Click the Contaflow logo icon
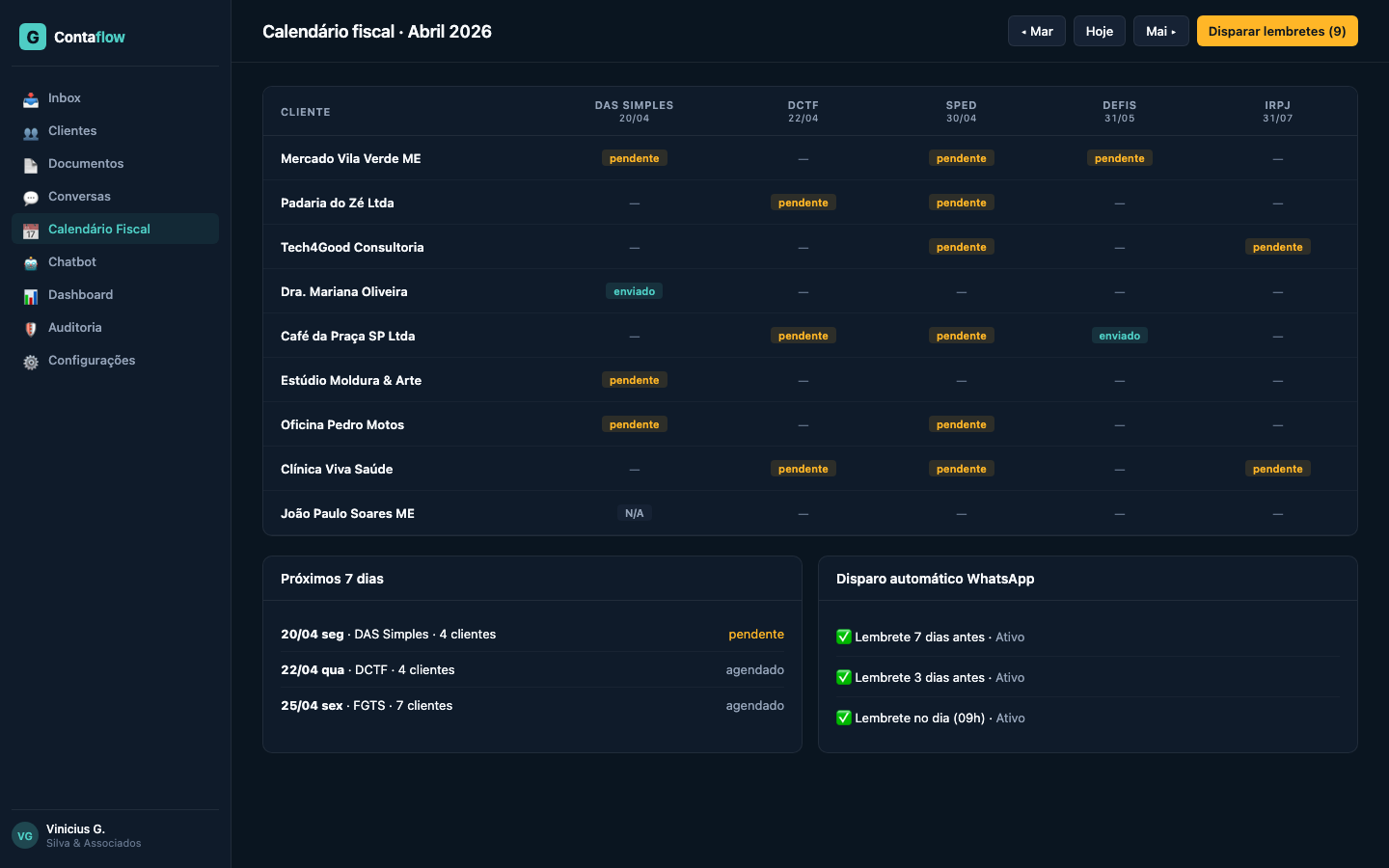The height and width of the screenshot is (868, 1389). point(33,37)
